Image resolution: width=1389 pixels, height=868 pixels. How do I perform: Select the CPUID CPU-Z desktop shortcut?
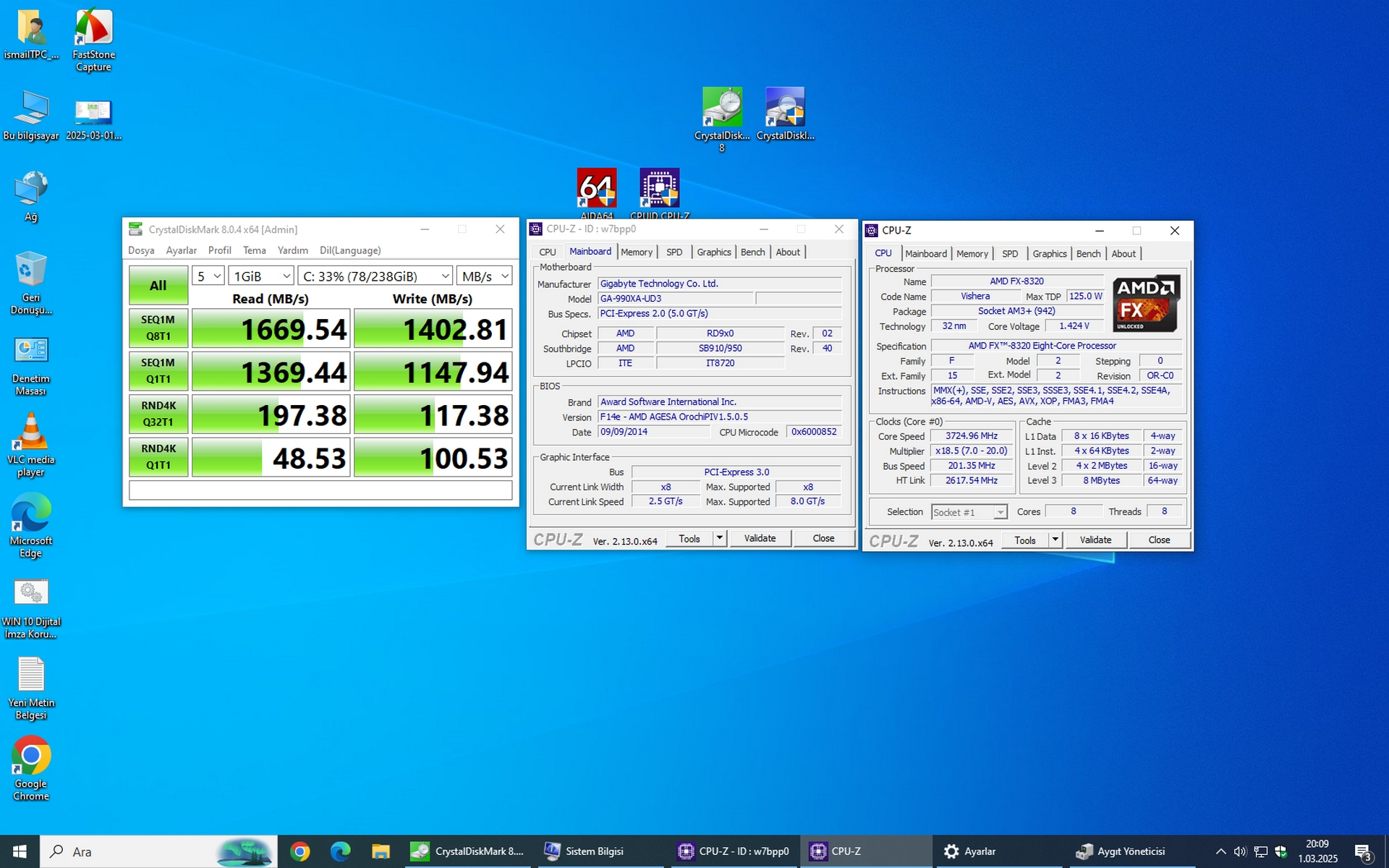tap(660, 194)
